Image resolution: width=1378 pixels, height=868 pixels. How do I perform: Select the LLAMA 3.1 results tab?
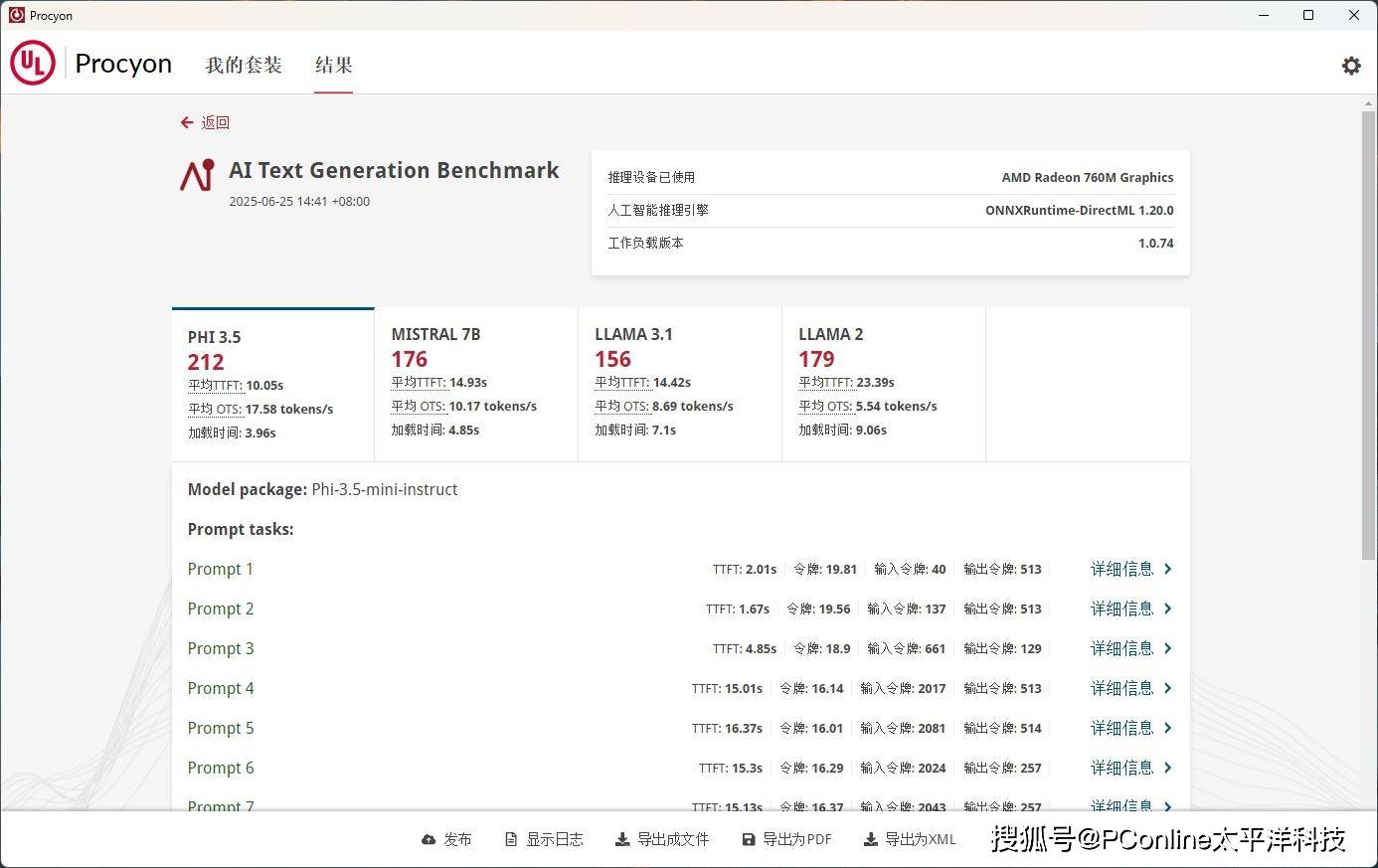[x=679, y=383]
